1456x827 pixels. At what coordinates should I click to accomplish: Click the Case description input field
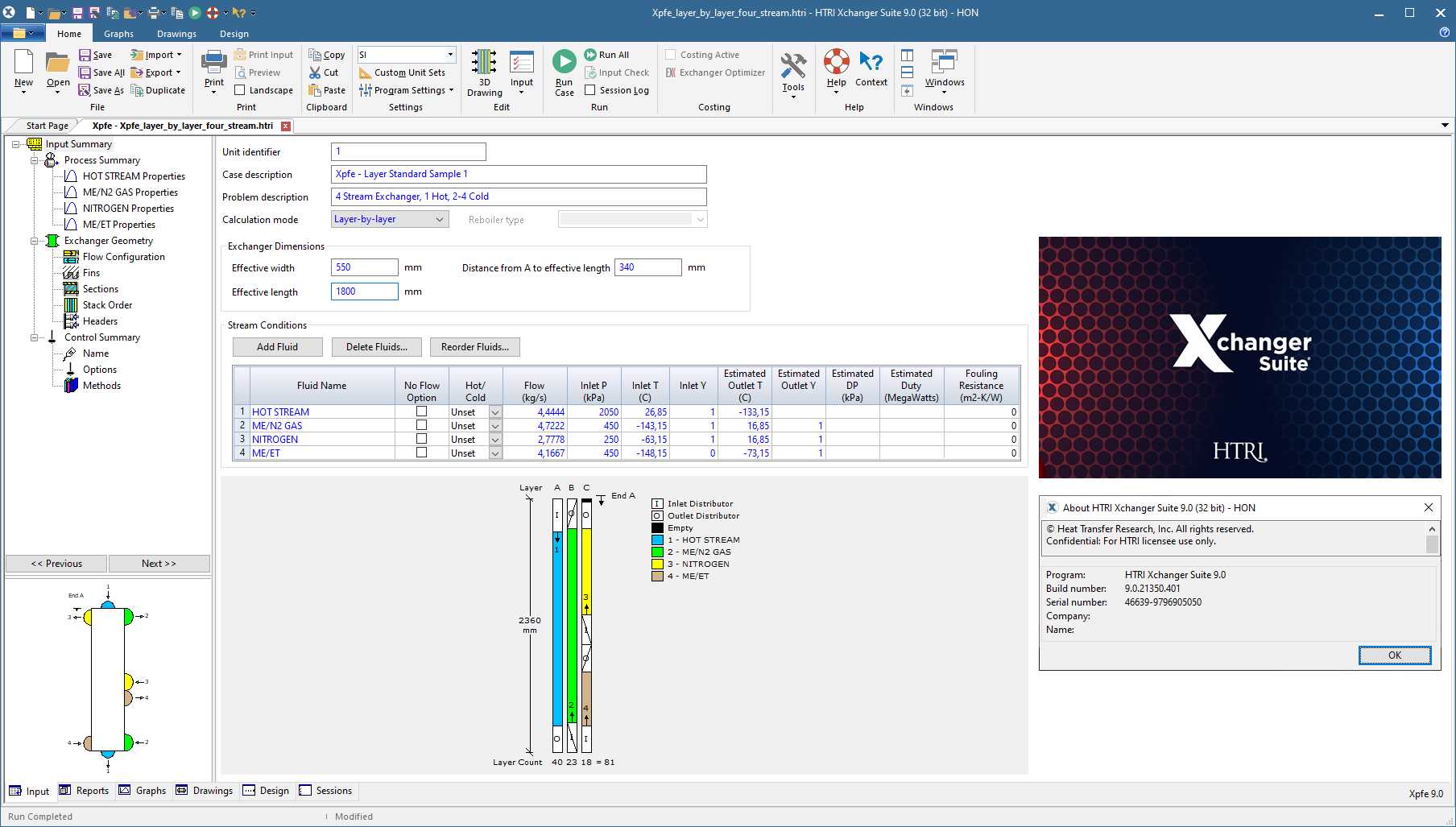coord(519,174)
